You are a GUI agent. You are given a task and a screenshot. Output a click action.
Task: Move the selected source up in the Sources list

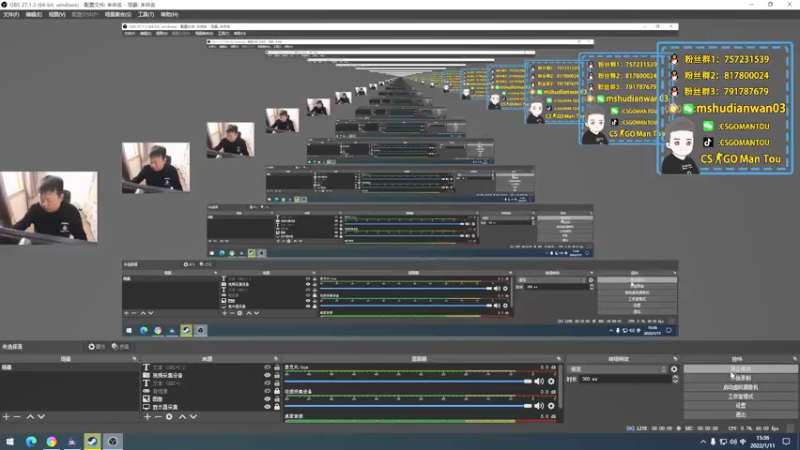(x=182, y=417)
